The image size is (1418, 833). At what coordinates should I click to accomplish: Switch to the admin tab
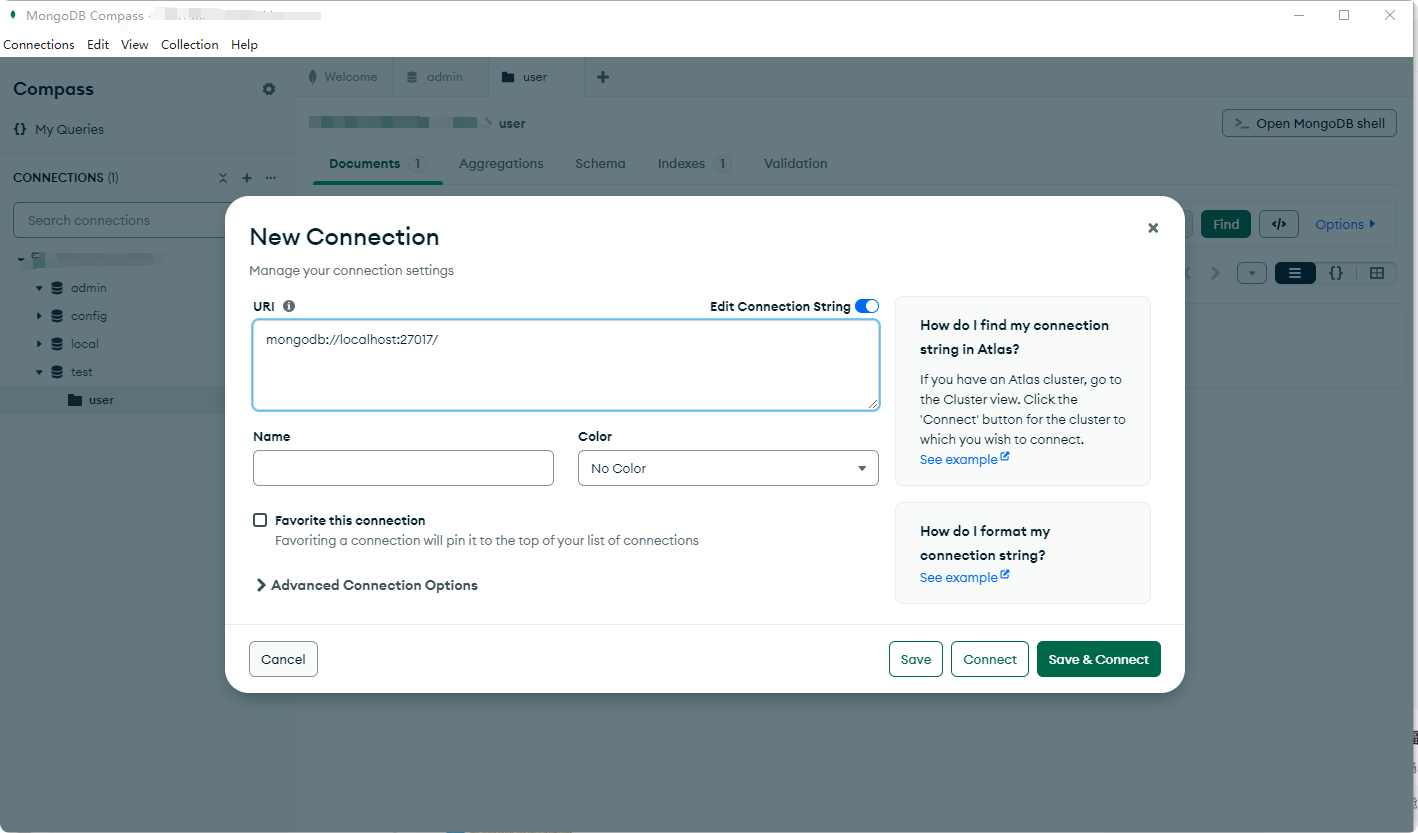pyautogui.click(x=440, y=77)
